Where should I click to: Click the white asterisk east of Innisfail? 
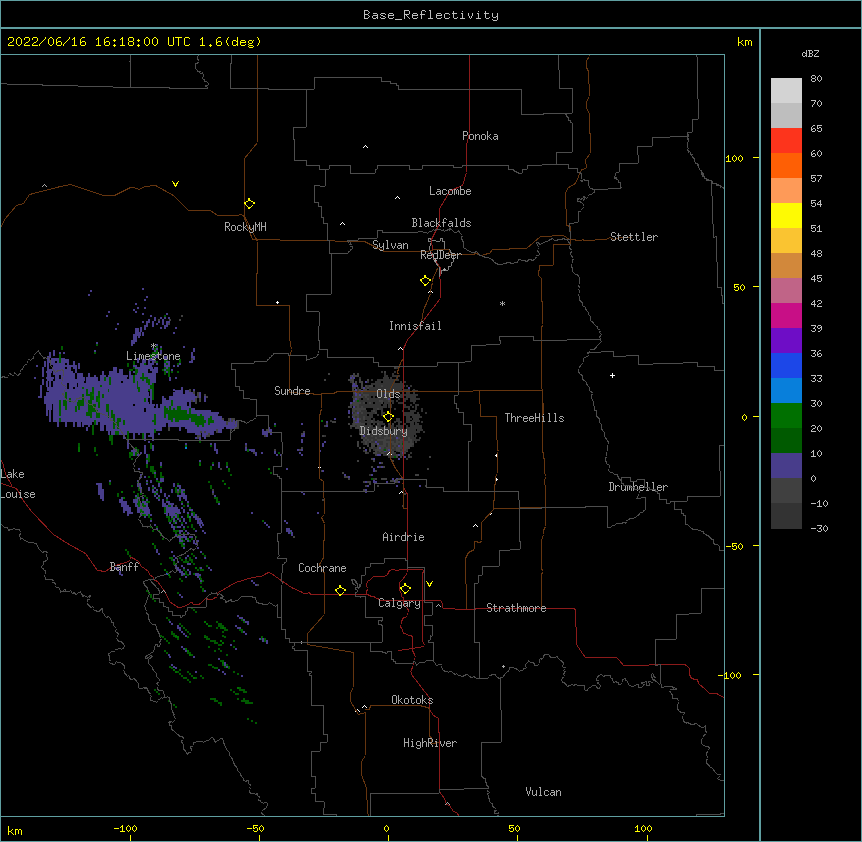(x=502, y=303)
